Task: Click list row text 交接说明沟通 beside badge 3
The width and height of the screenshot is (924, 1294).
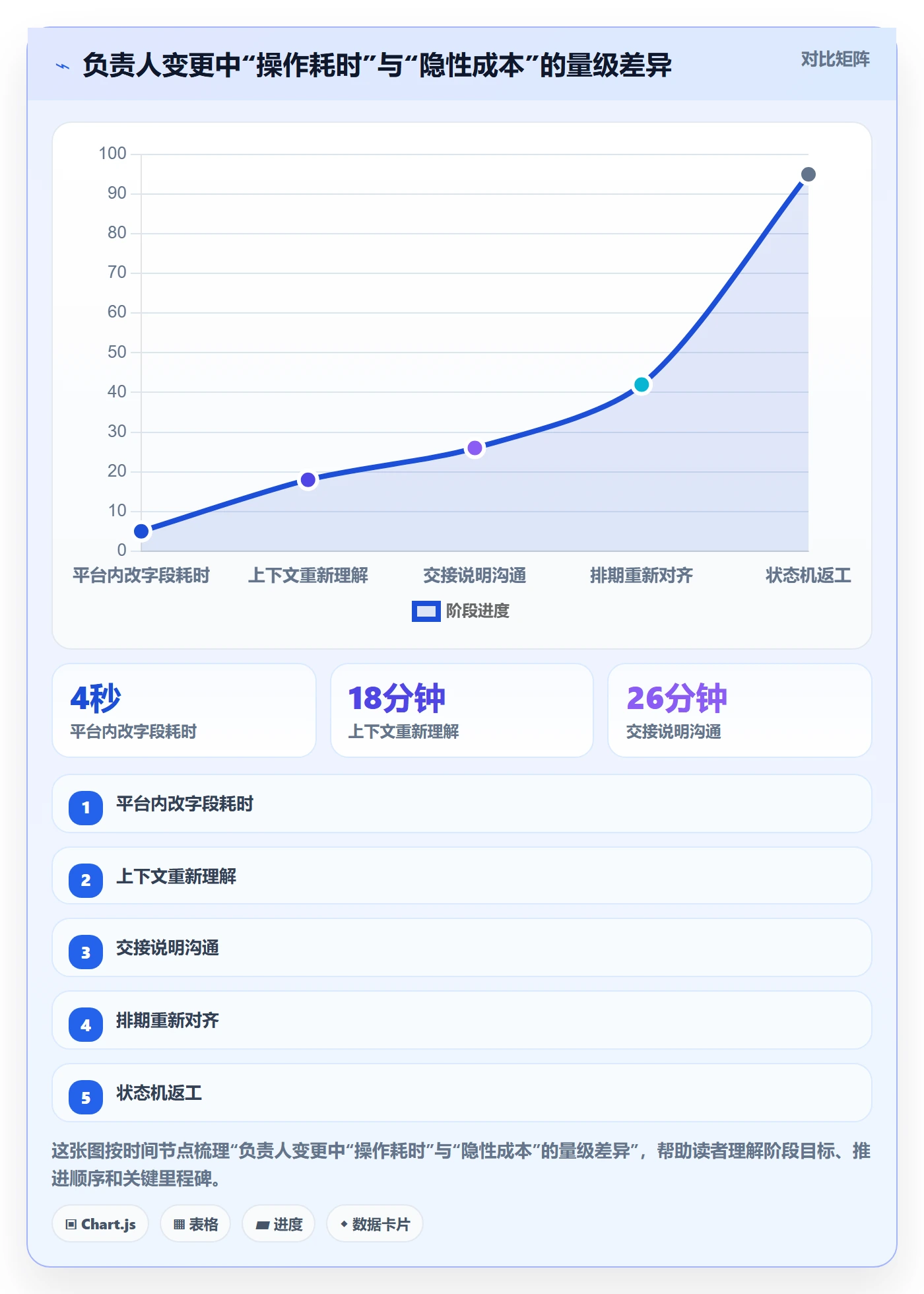Action: tap(168, 948)
